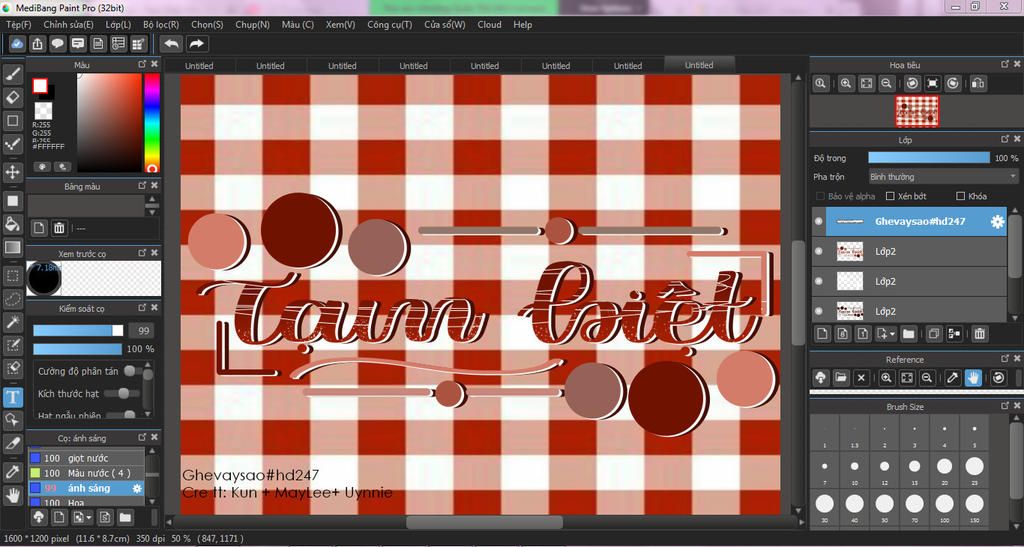The image size is (1024, 547).
Task: Click the speech bubble comment icon
Action: point(57,44)
